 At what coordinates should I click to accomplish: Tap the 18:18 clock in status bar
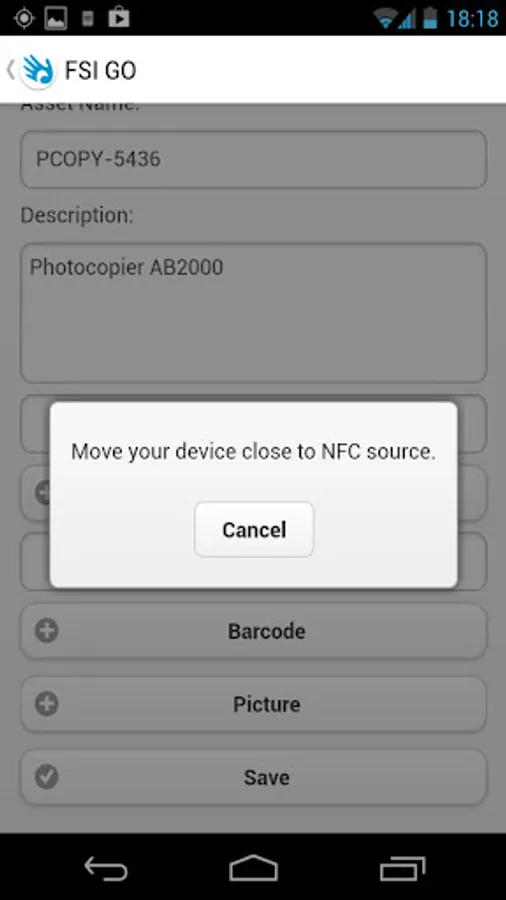[472, 18]
